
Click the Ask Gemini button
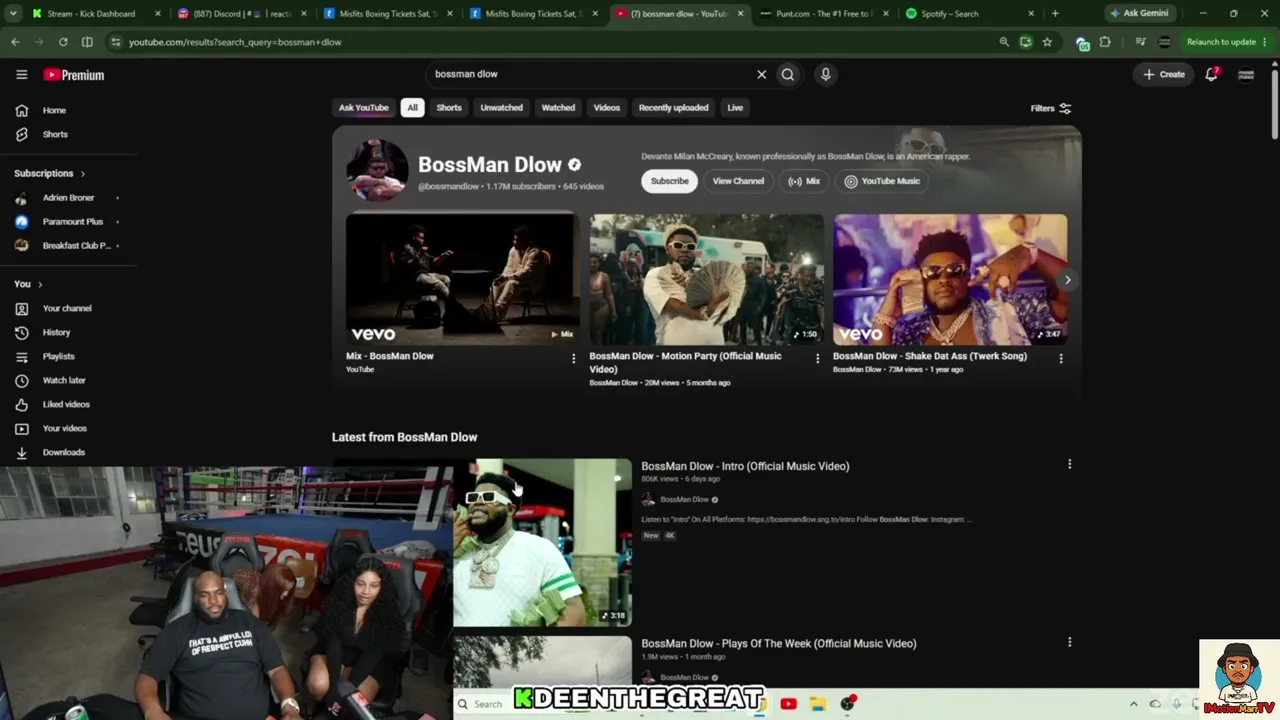click(x=1140, y=14)
